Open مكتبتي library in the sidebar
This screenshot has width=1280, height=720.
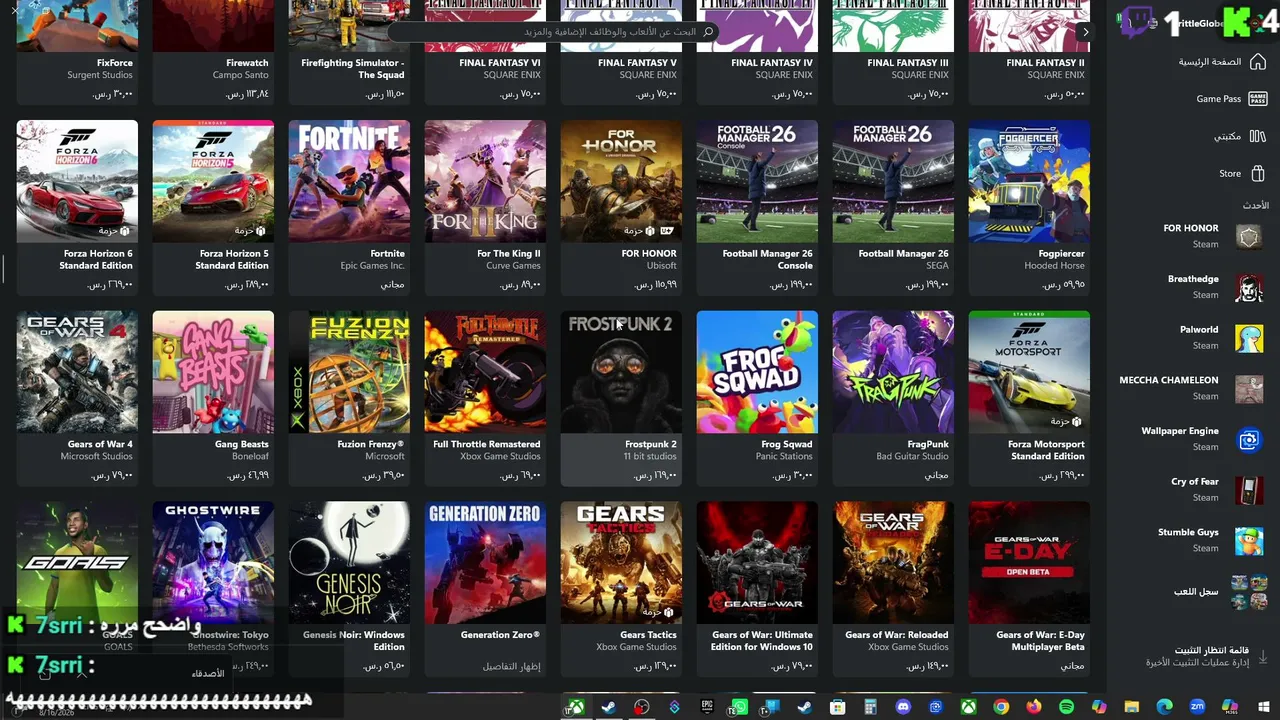click(1240, 136)
